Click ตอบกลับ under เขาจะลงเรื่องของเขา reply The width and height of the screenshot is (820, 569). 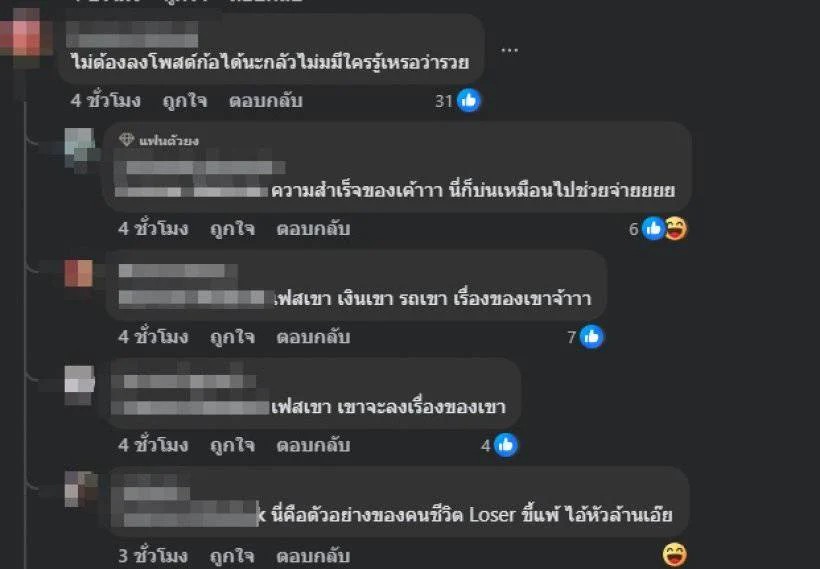313,445
